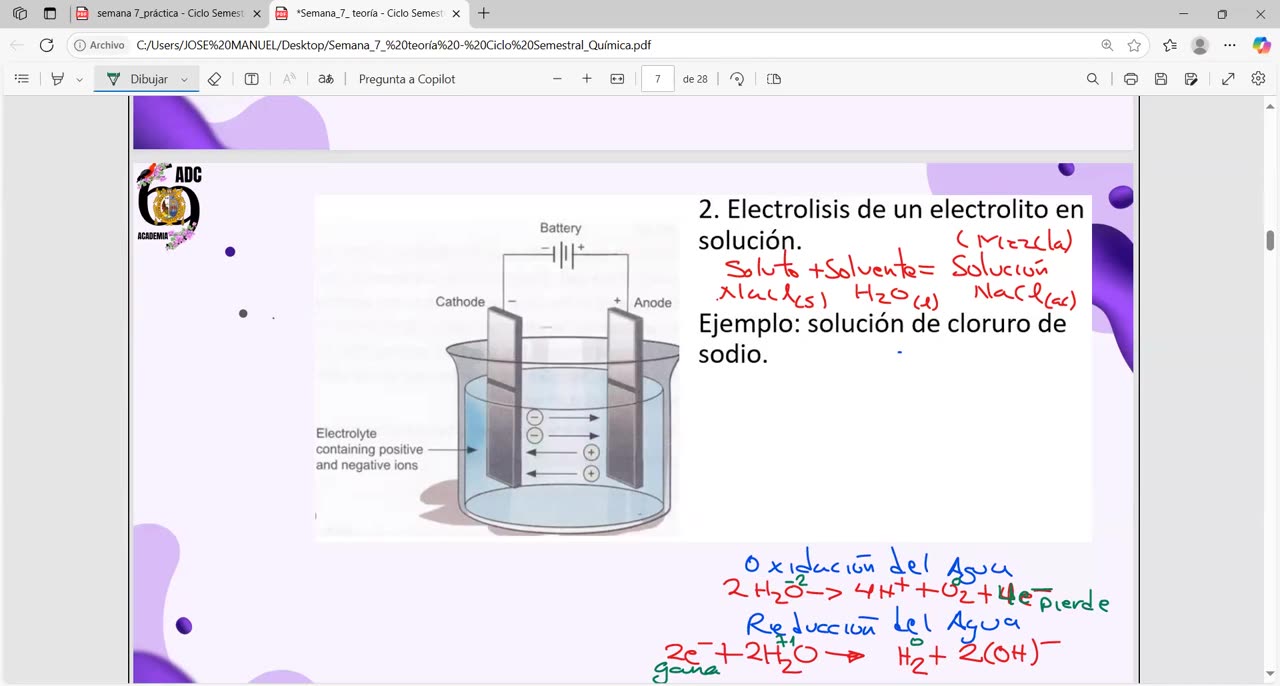The image size is (1280, 686).
Task: Click the Read aloud icon
Action: (289, 79)
